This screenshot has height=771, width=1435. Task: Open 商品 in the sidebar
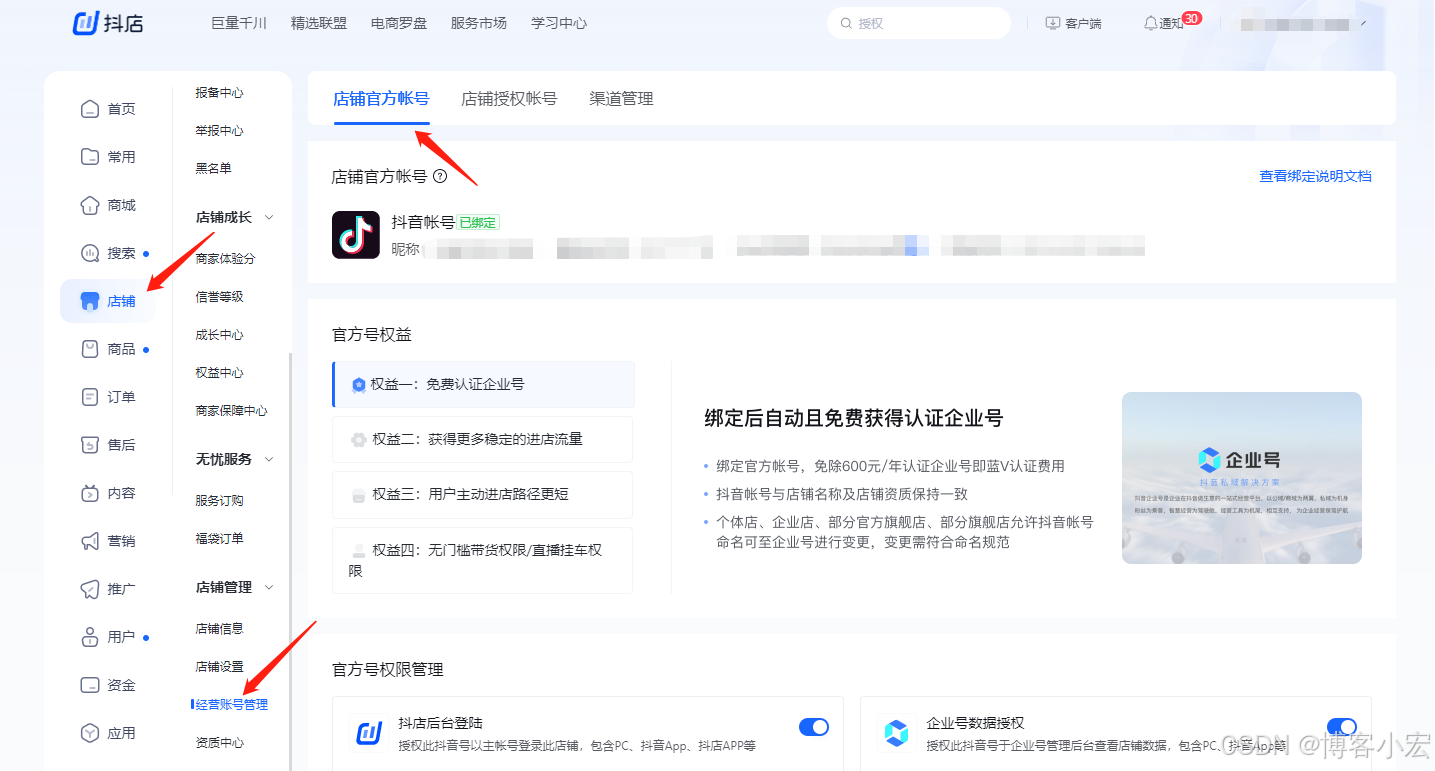click(x=108, y=349)
